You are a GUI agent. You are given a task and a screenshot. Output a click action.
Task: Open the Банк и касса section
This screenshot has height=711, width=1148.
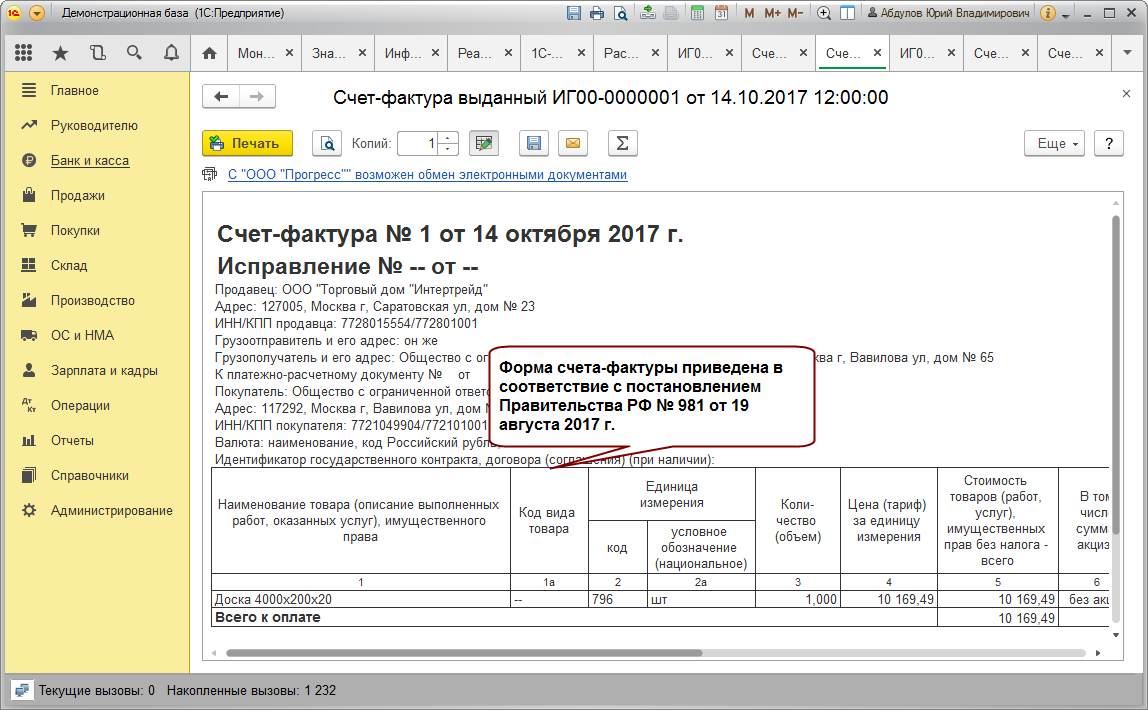click(90, 160)
